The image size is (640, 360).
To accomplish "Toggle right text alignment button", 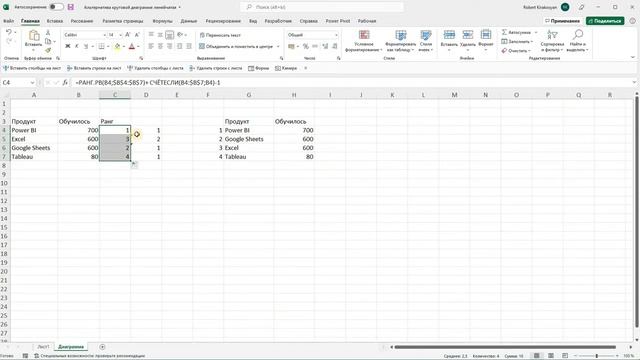I will click(x=169, y=47).
